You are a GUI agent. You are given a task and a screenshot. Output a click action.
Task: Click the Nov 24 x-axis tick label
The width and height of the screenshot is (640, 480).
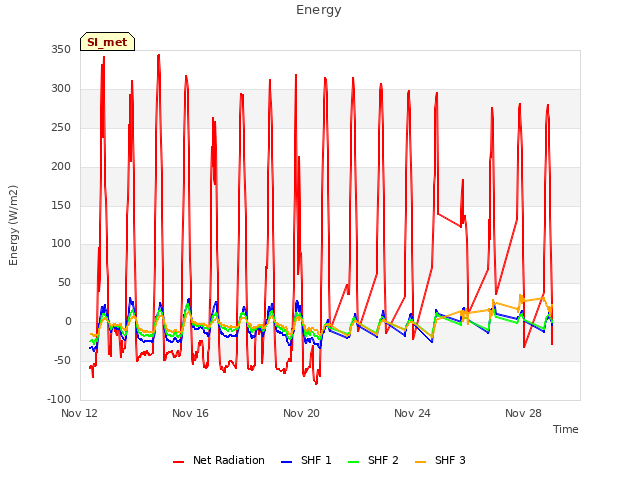412,413
